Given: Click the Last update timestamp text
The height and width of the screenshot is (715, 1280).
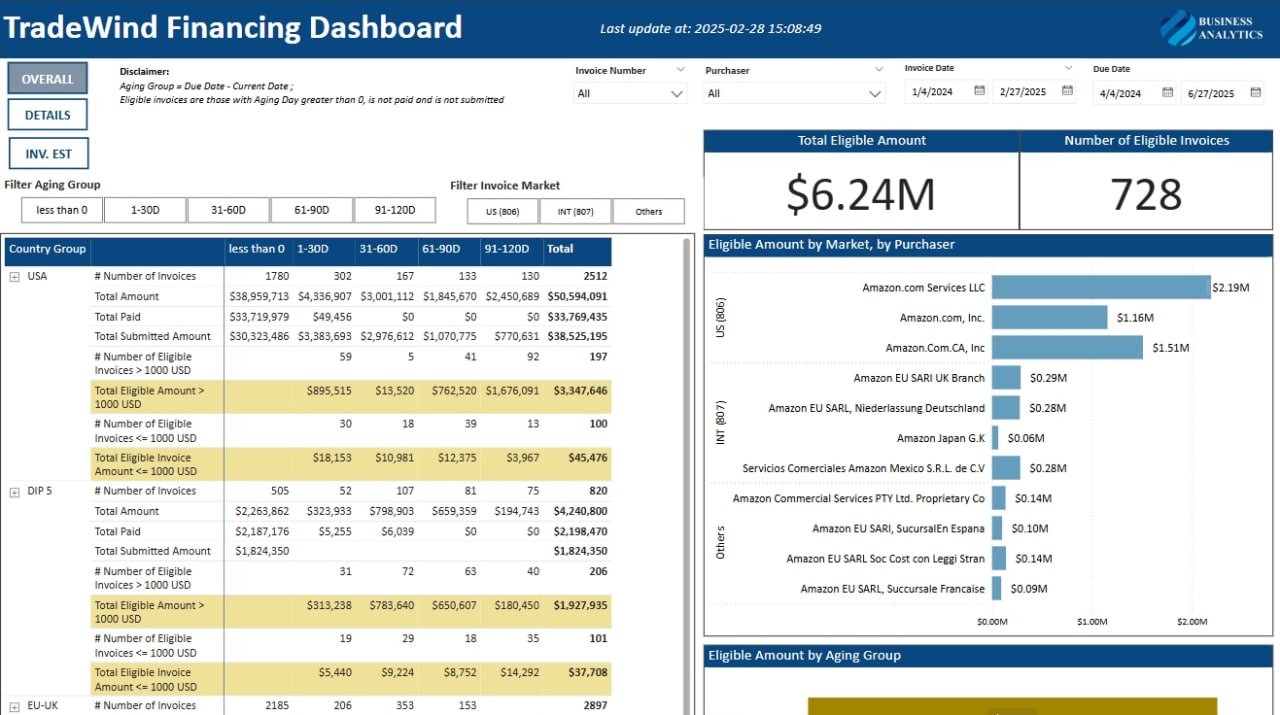Looking at the screenshot, I should [711, 29].
